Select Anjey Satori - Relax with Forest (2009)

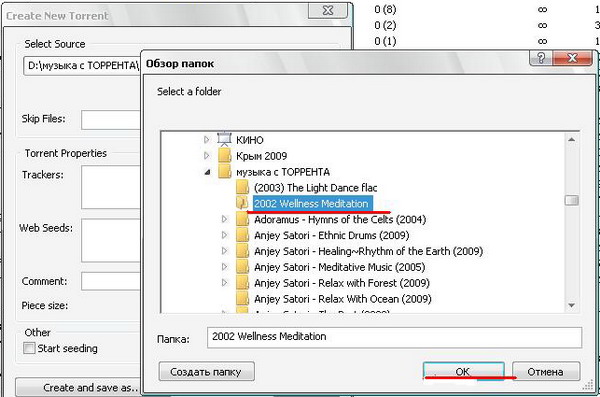(x=342, y=283)
